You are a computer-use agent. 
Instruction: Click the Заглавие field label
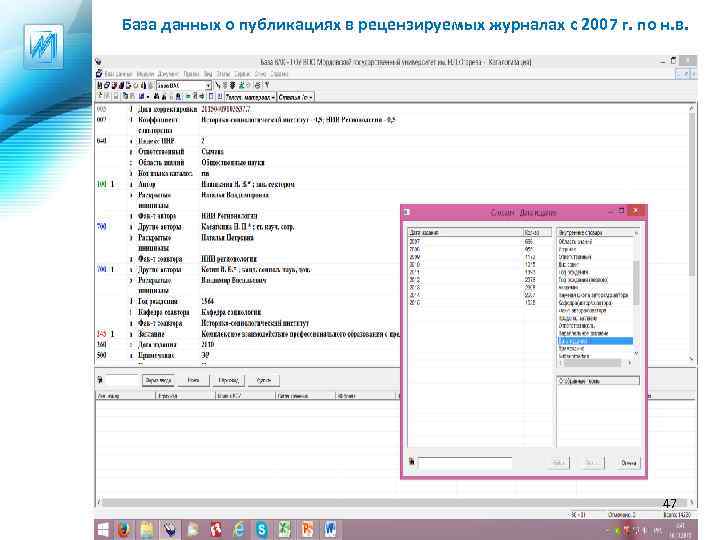coord(151,334)
